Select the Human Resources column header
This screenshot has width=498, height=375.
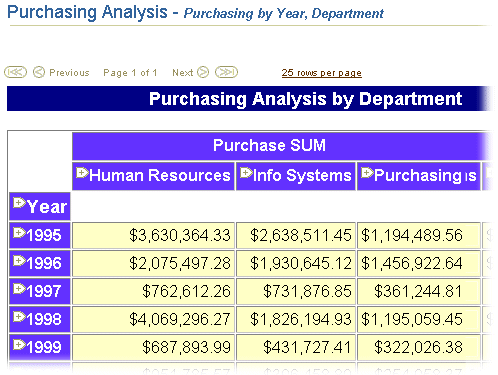click(153, 176)
